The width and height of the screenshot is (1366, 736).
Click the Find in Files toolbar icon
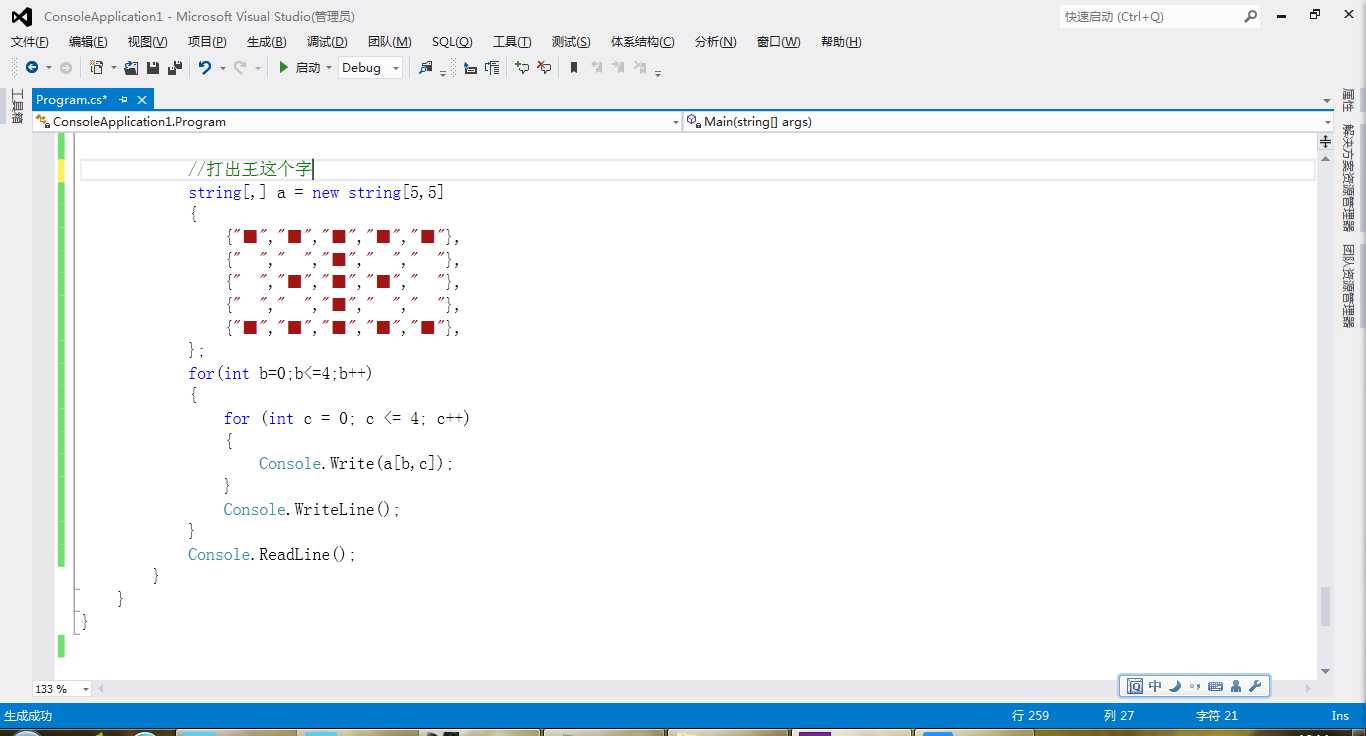(x=426, y=68)
